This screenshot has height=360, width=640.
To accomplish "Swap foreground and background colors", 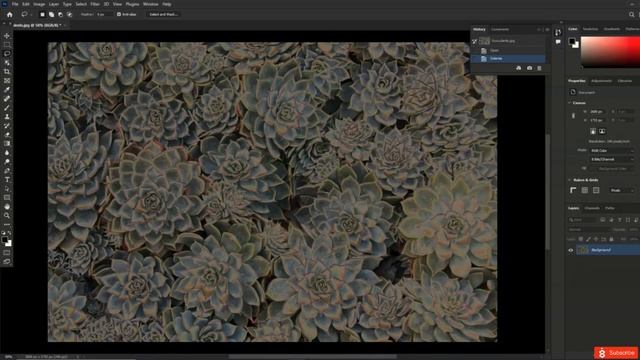I will coord(9,233).
